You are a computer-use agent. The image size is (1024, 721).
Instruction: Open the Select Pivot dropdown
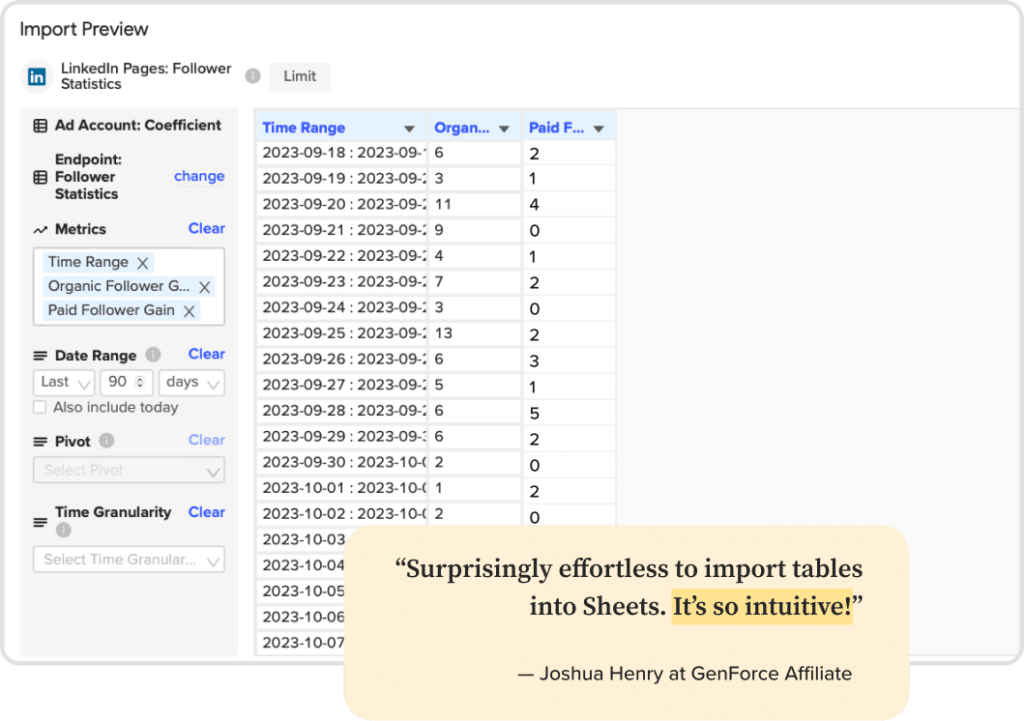point(129,470)
